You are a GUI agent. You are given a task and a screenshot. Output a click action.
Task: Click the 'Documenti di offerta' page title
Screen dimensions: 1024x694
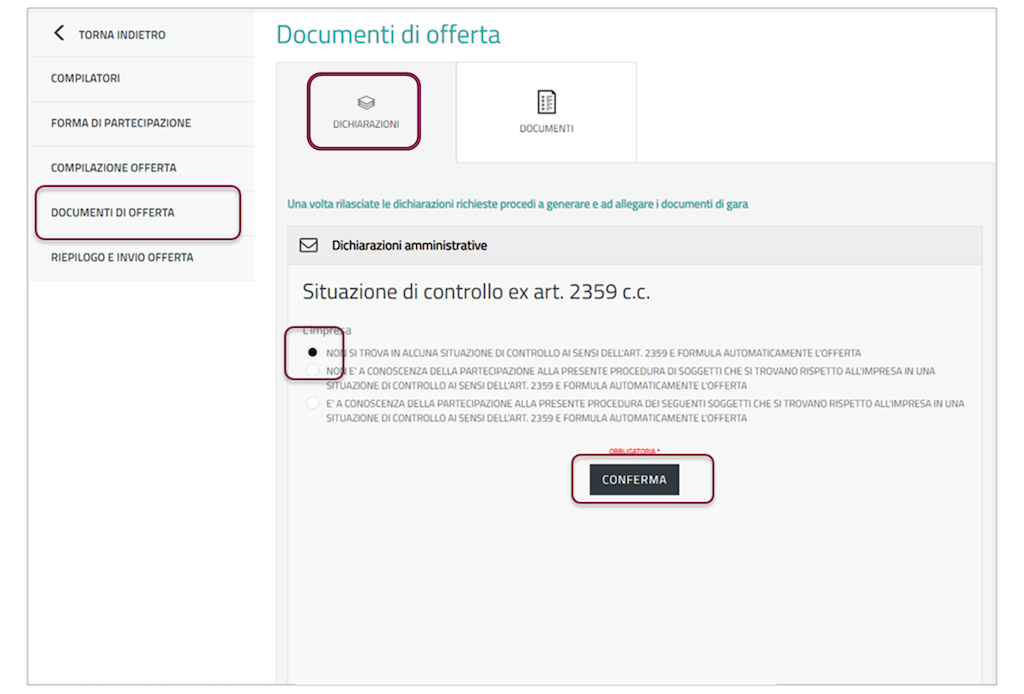388,35
